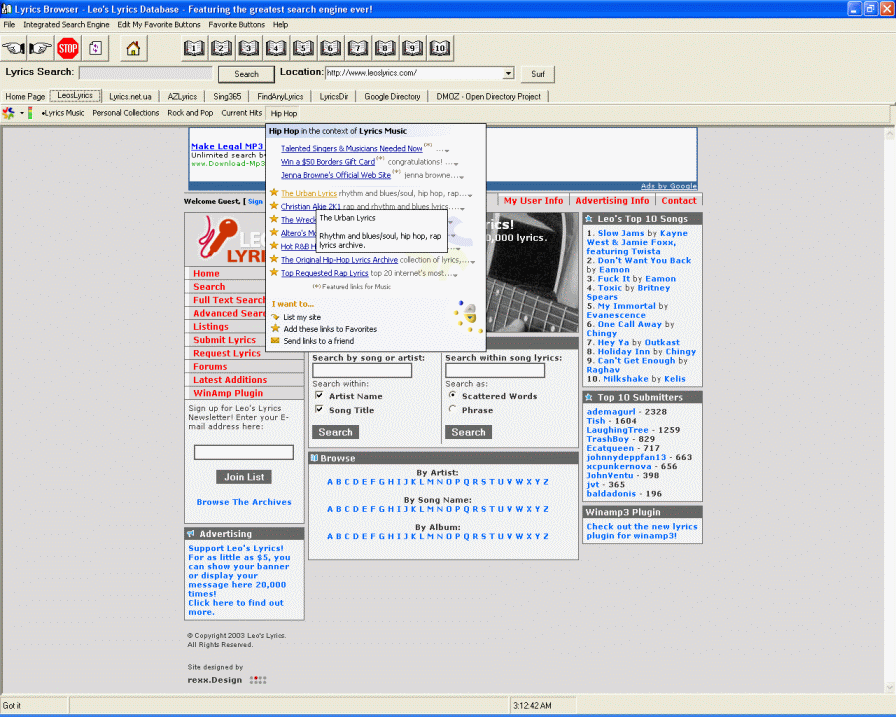Expand arrow after The Urban Lyrics entry
This screenshot has height=717, width=896.
[x=470, y=195]
